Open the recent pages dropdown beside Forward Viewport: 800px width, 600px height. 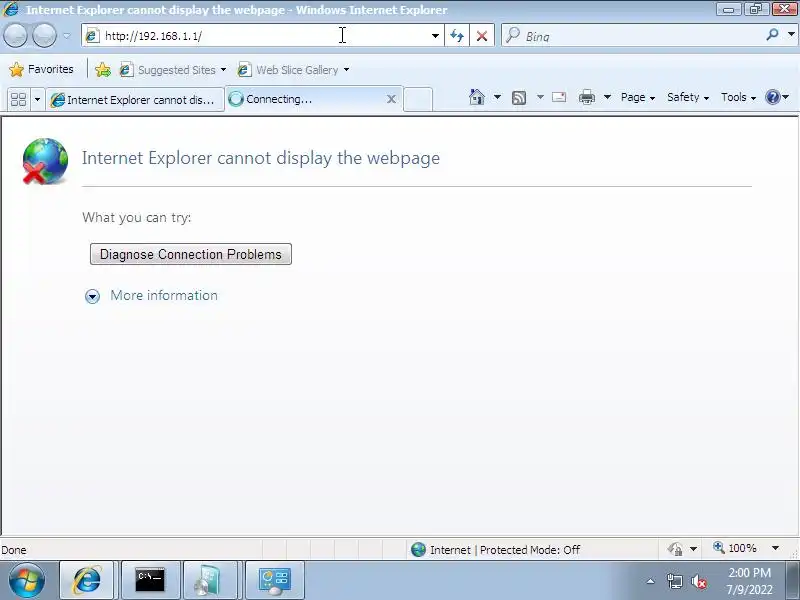pos(67,36)
